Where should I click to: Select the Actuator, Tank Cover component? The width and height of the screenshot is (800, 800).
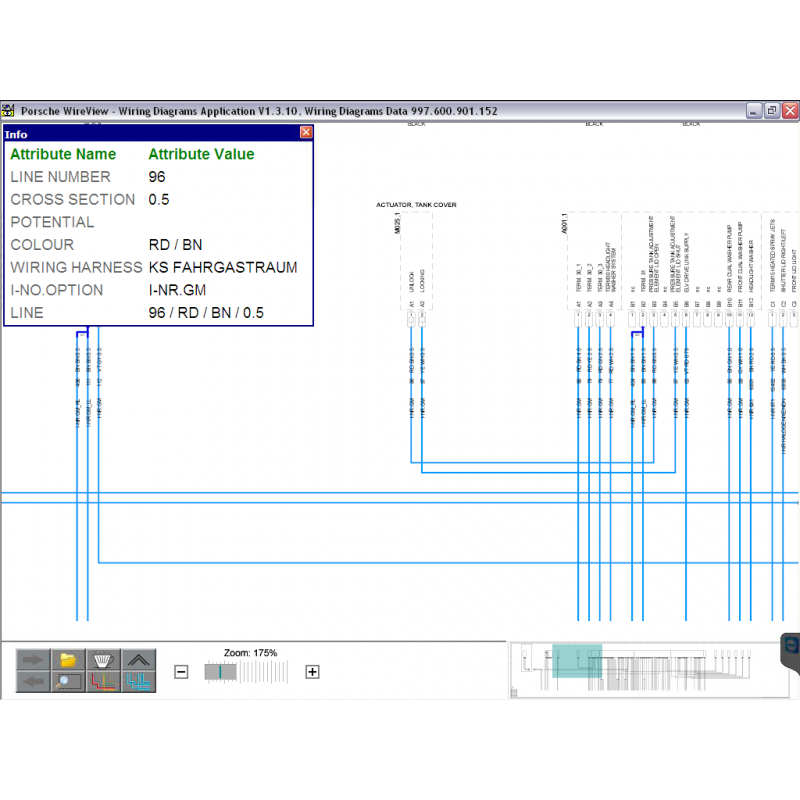point(416,205)
